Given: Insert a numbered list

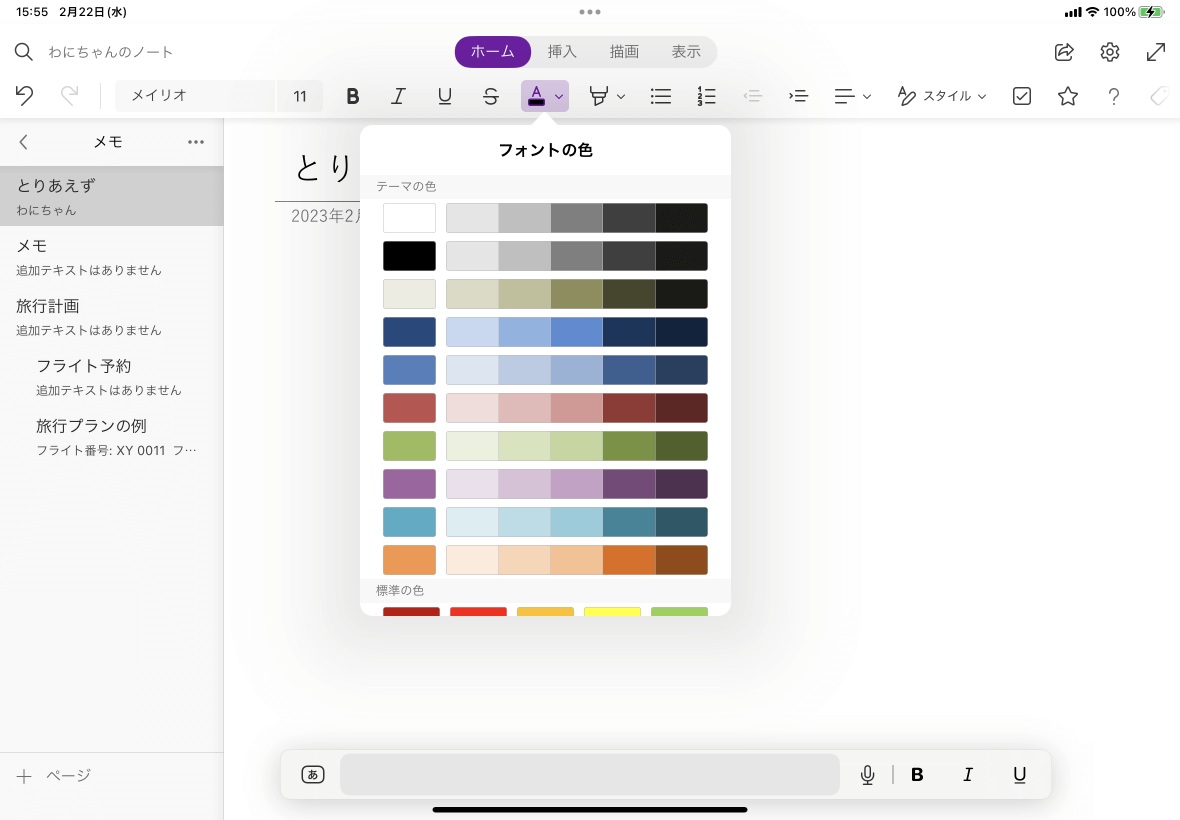Looking at the screenshot, I should point(706,96).
